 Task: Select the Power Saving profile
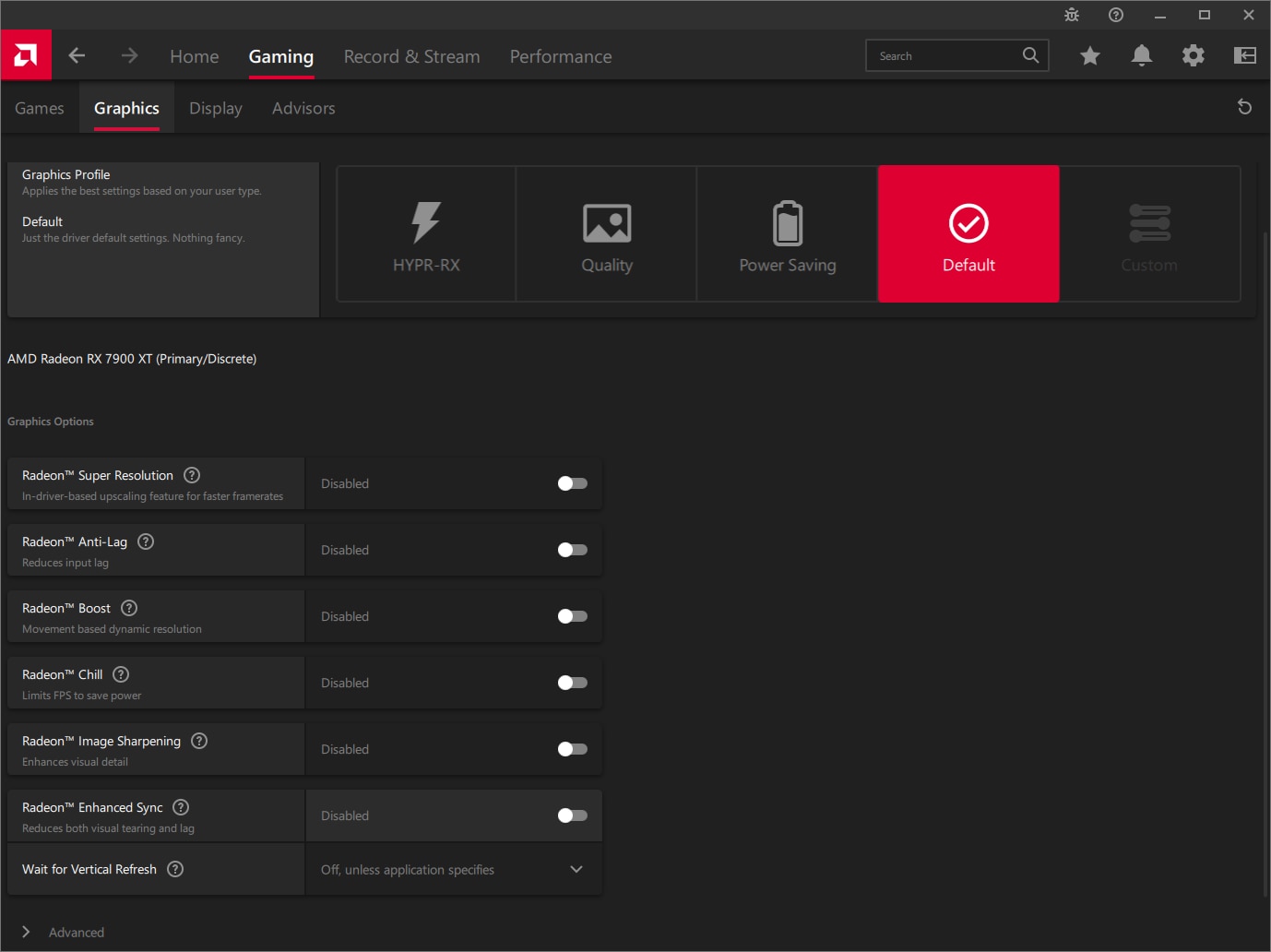788,234
